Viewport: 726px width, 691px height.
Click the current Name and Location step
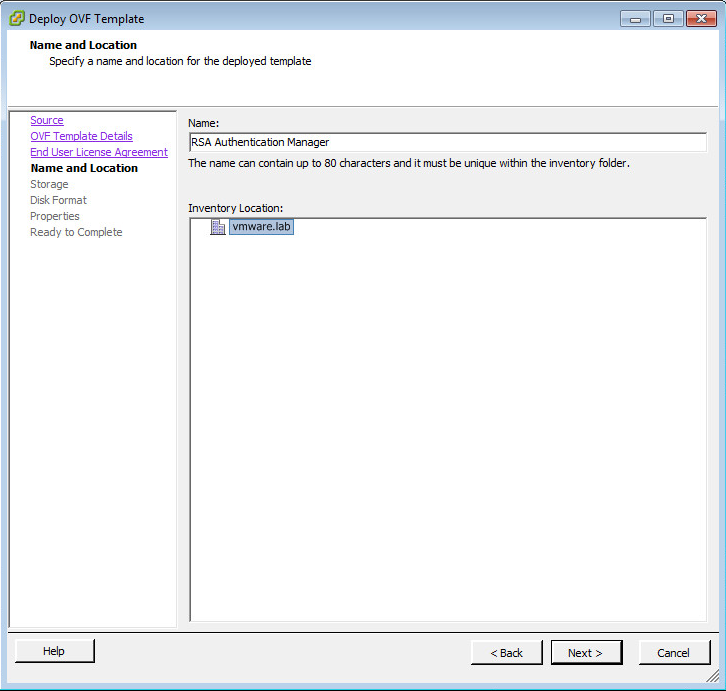84,168
